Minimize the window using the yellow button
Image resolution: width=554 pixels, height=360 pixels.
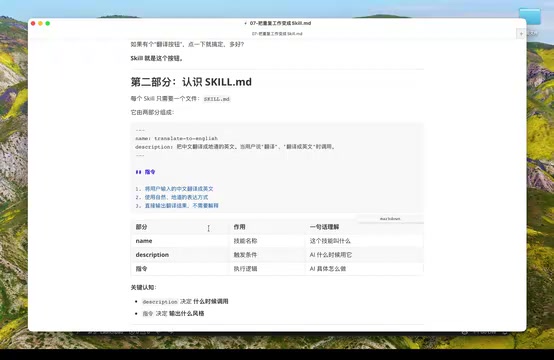point(40,23)
